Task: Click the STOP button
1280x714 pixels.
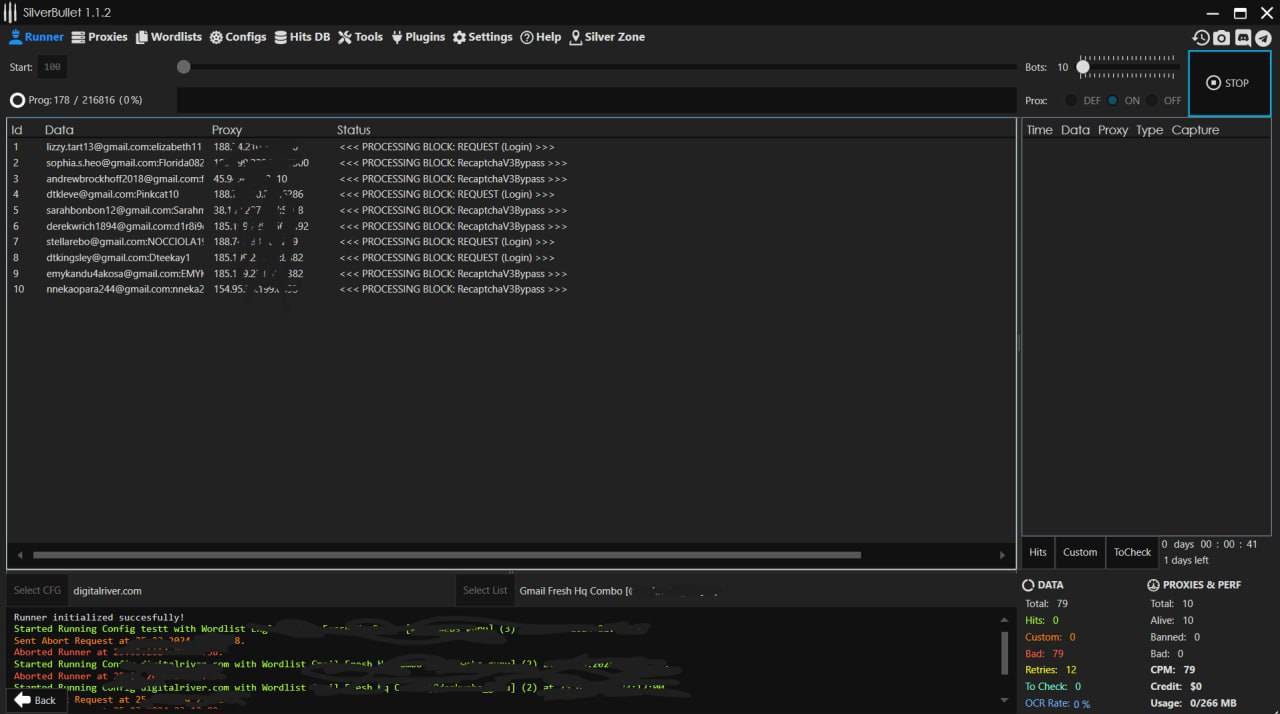Action: click(1229, 83)
